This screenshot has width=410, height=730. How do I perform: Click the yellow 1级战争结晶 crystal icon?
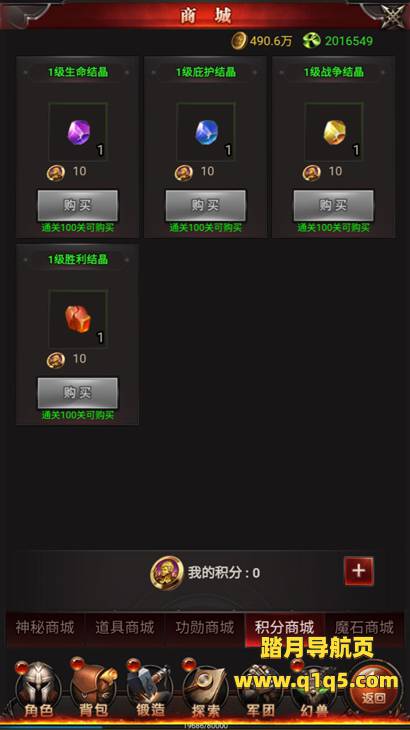[x=334, y=132]
